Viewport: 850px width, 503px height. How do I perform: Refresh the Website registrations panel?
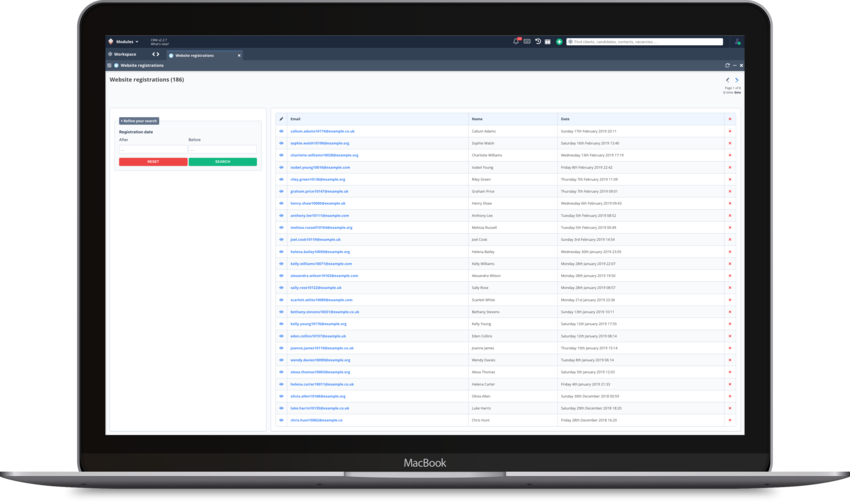[727, 65]
